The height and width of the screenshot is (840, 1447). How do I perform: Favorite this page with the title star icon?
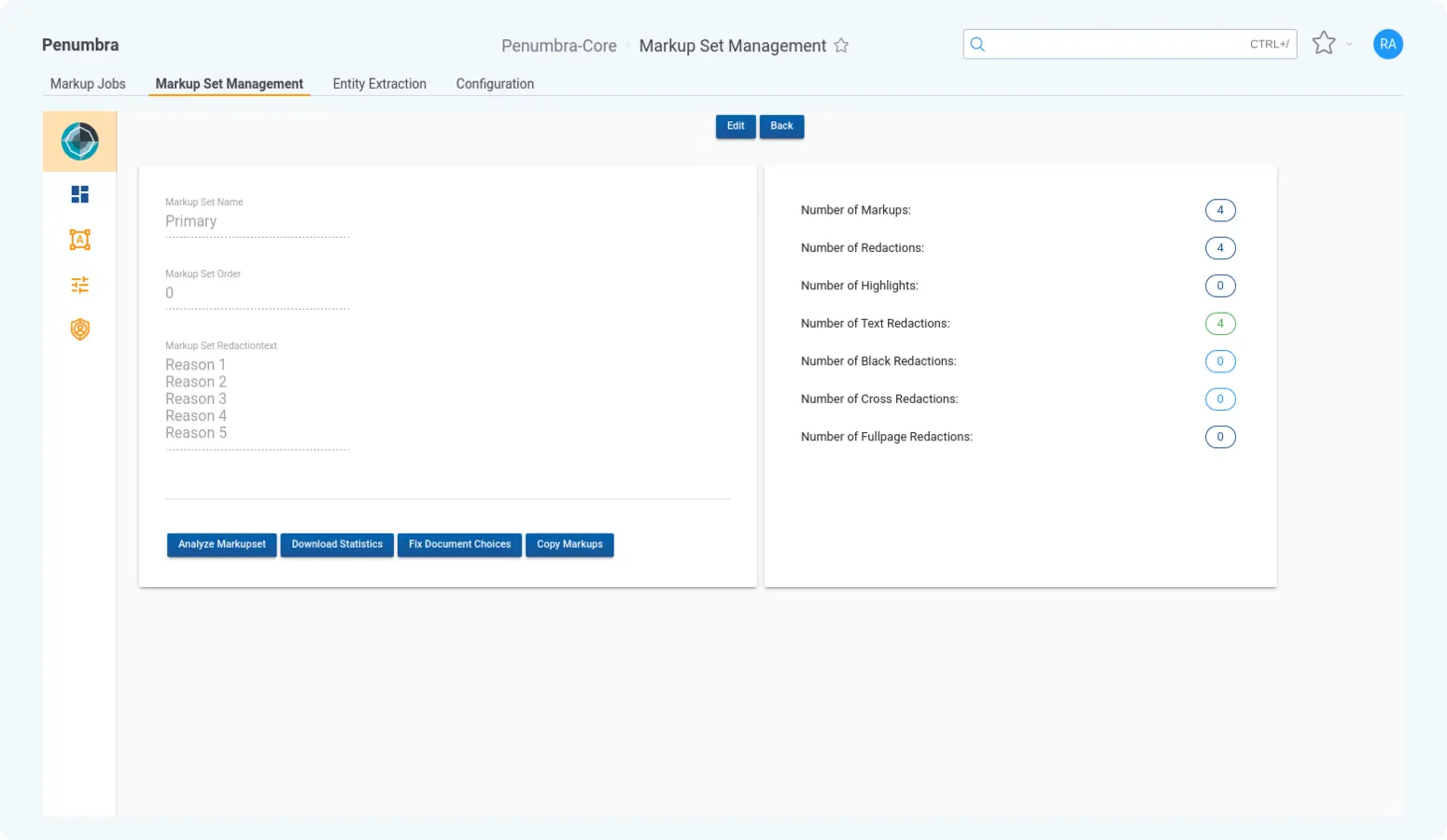tap(841, 46)
